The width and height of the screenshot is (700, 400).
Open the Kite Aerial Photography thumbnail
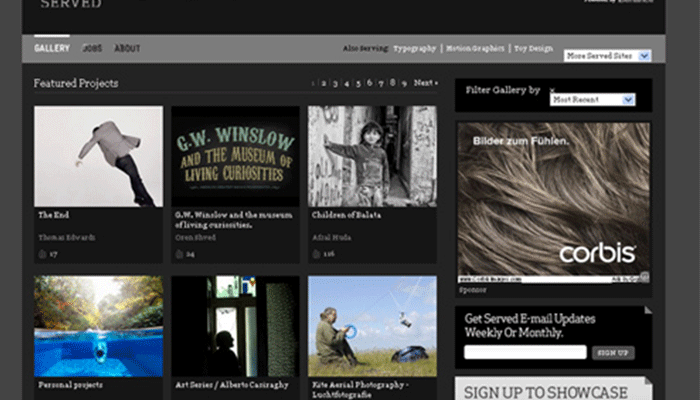tap(372, 326)
